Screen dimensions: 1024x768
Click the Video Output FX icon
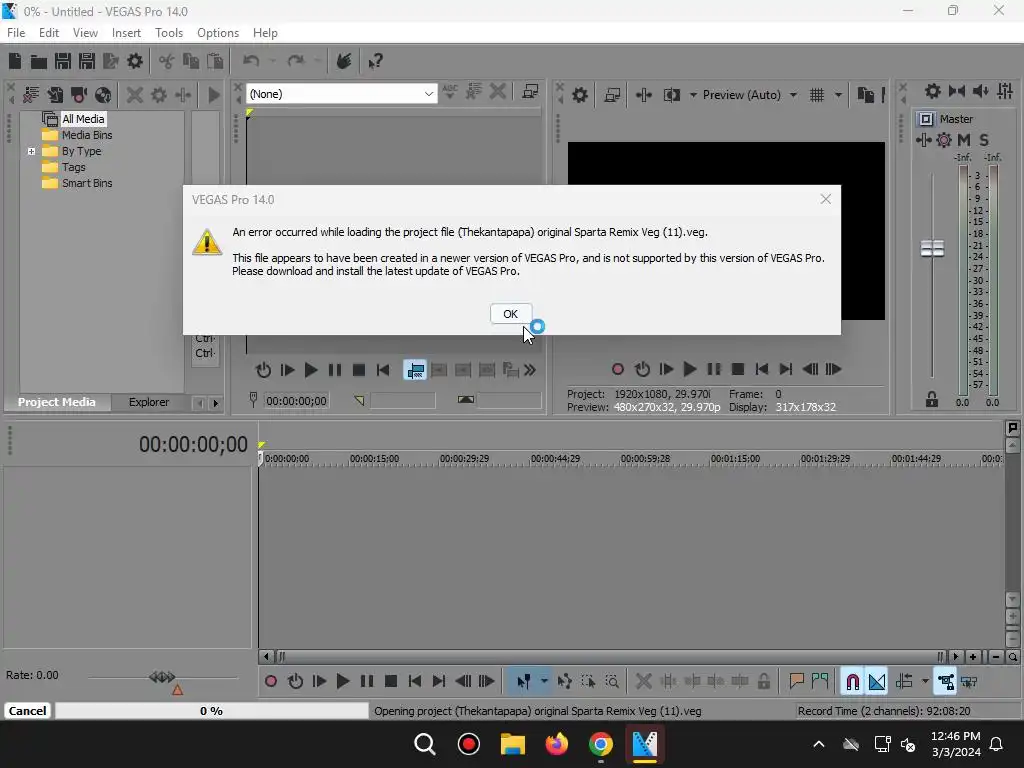point(644,95)
